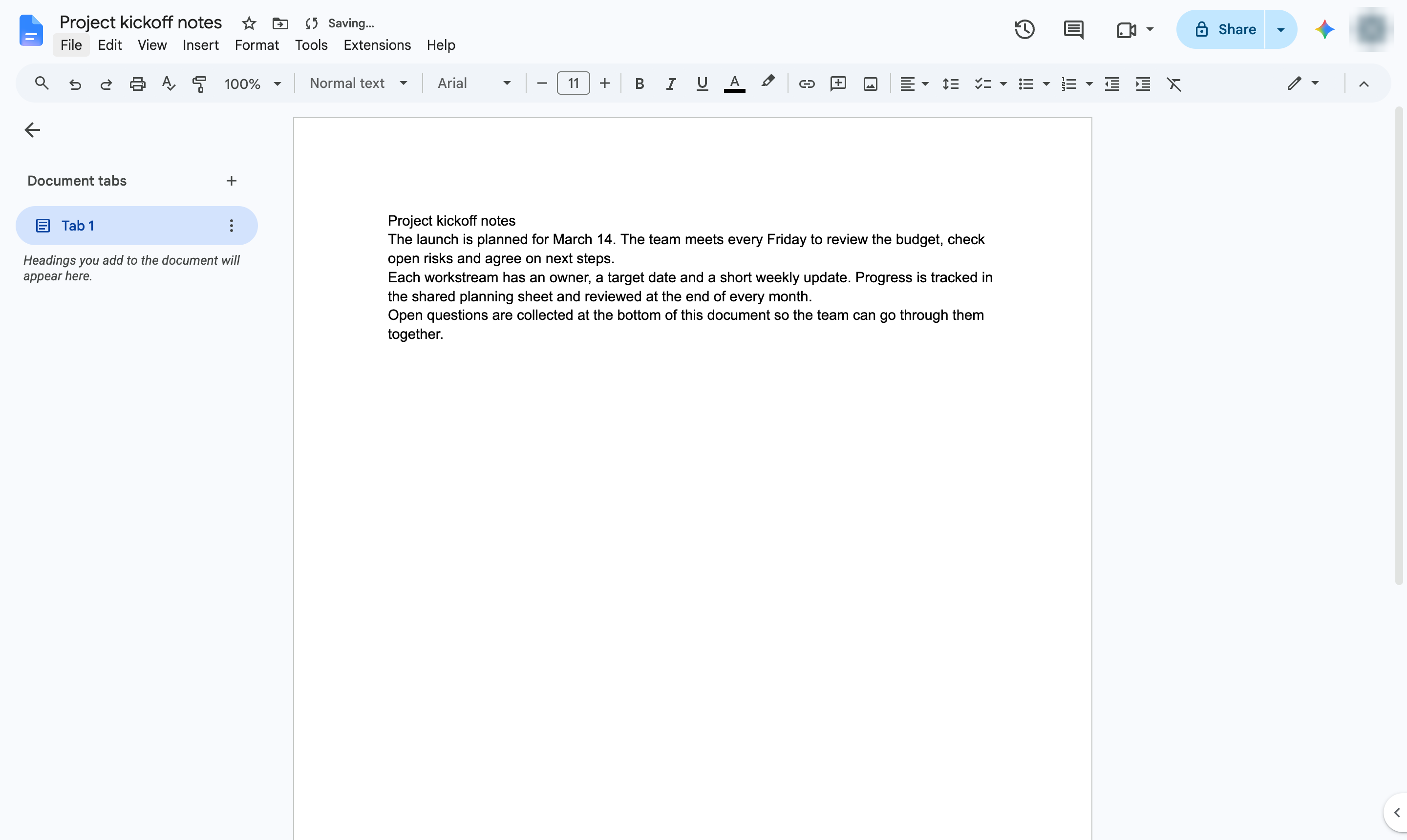The image size is (1407, 840).
Task: Increase the indent
Action: [x=1143, y=84]
